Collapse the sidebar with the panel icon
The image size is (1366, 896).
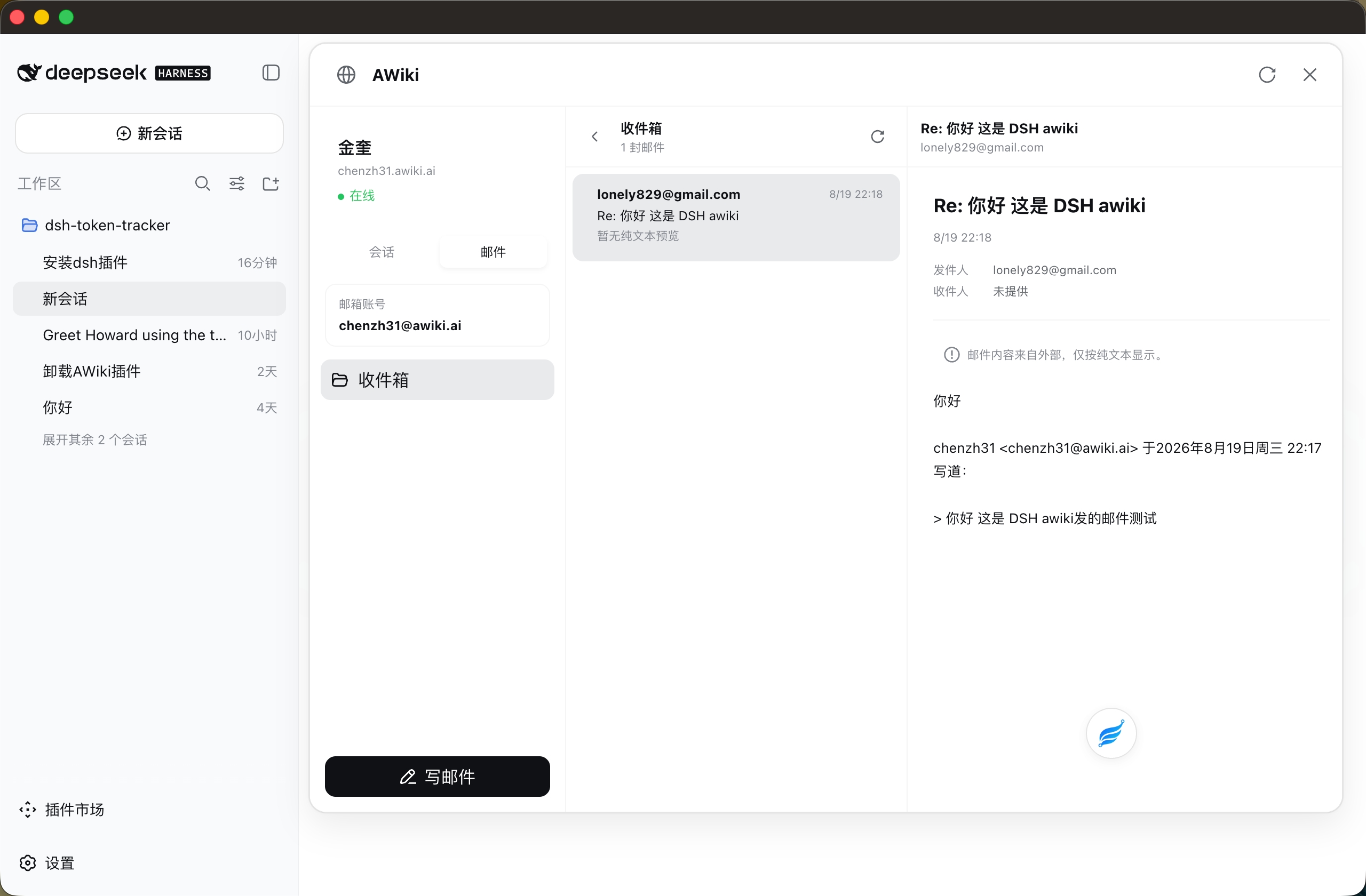click(x=271, y=73)
